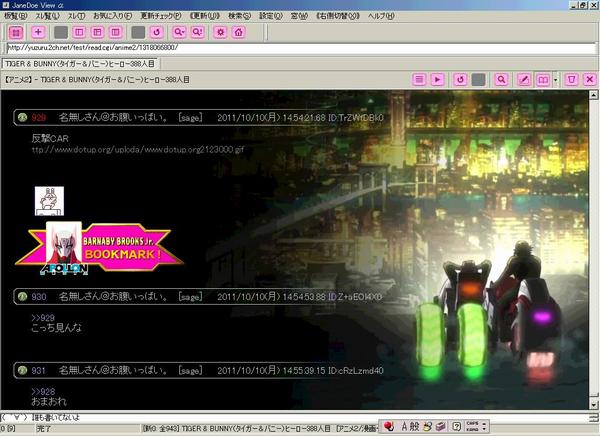Click the second gray square in main toolbar
Screen dimensions: 600x436
click(138, 33)
